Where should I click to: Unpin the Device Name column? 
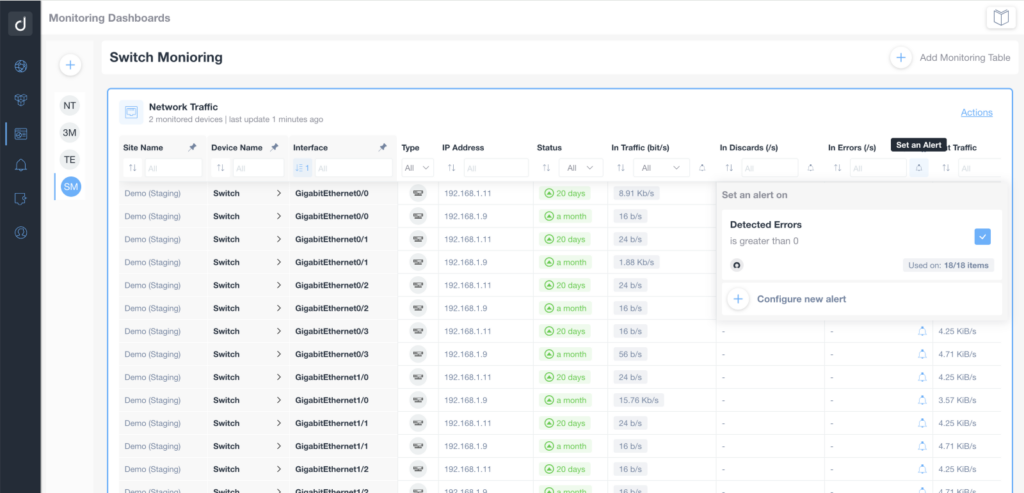click(274, 148)
